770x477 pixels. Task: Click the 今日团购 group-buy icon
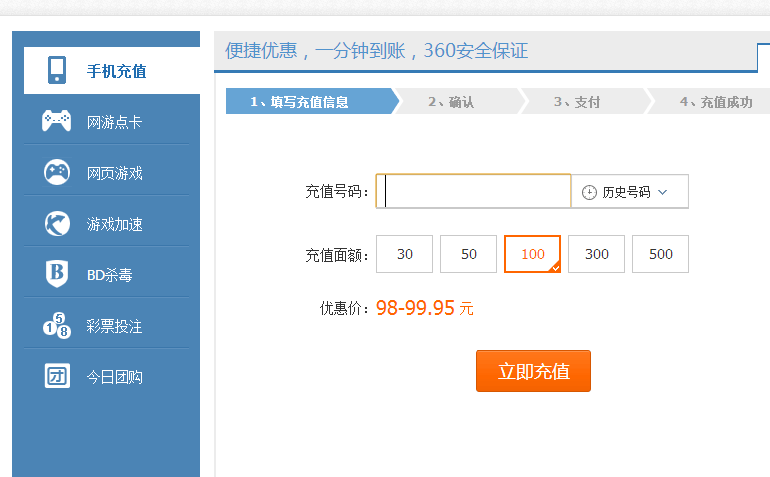[57, 376]
